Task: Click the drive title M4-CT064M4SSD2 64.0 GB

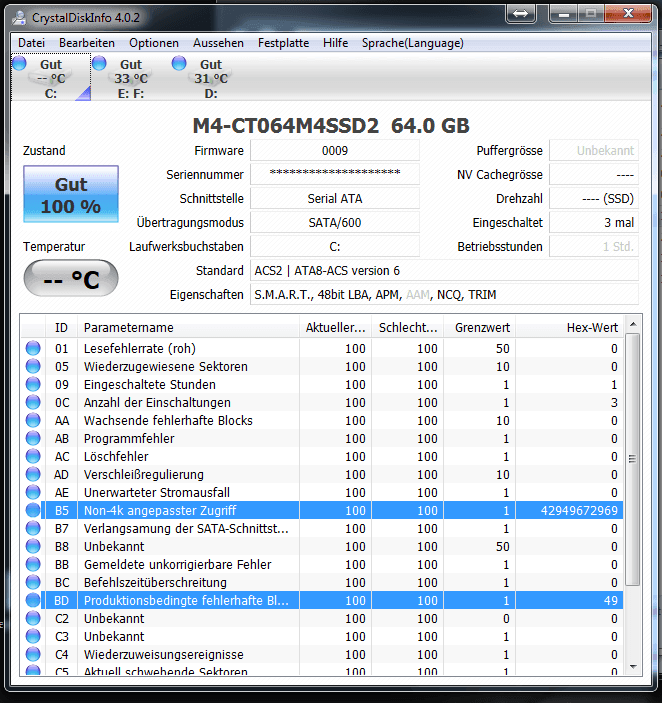Action: 331,126
